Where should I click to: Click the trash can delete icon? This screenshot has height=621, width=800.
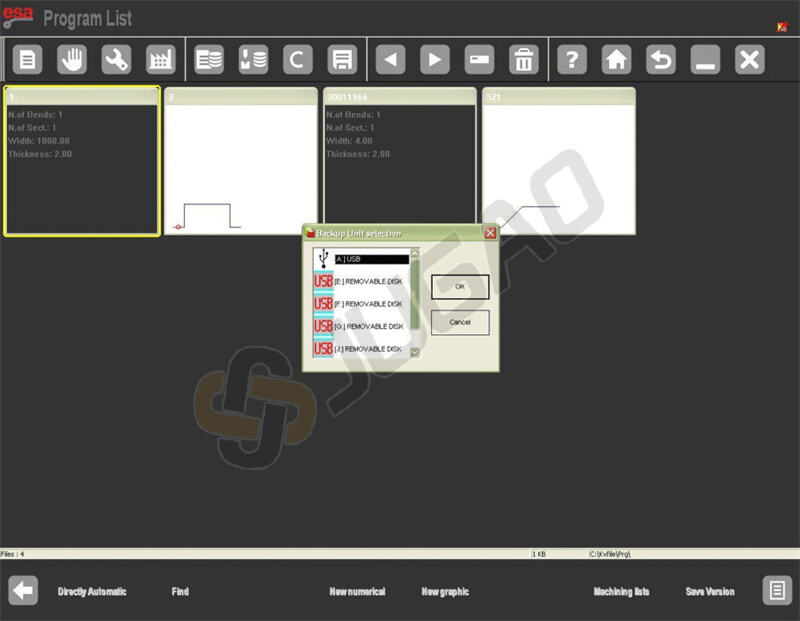pyautogui.click(x=523, y=60)
